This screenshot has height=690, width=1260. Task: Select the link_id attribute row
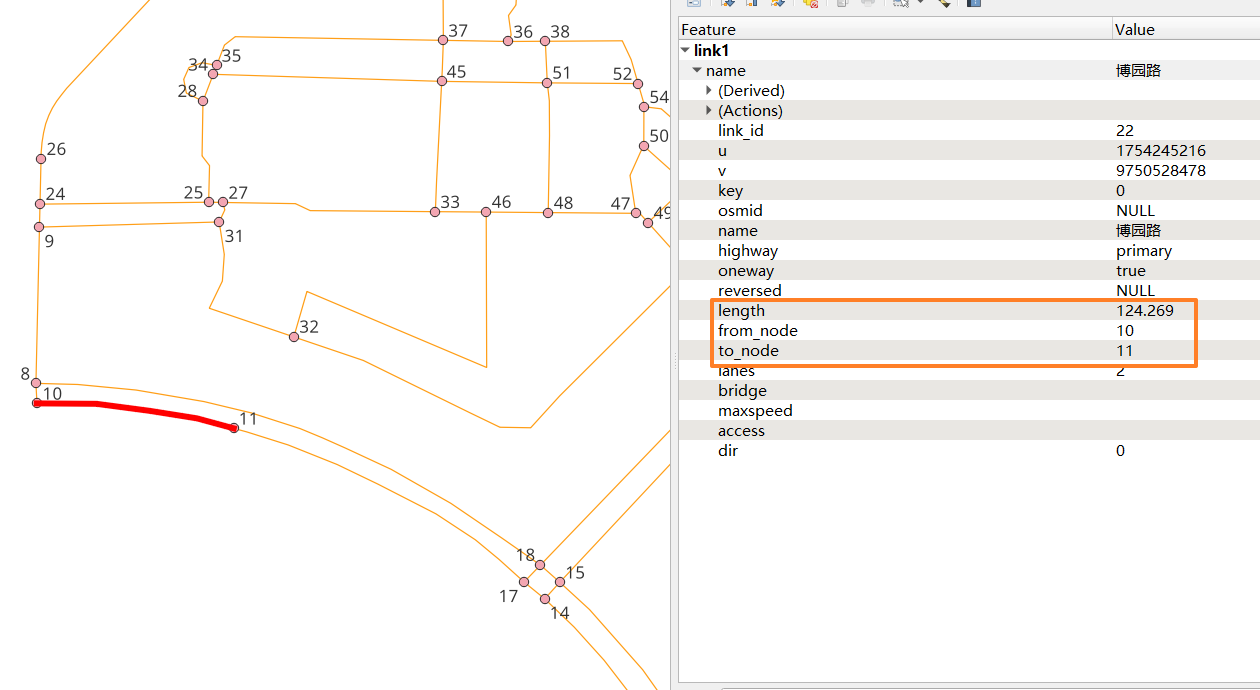969,130
